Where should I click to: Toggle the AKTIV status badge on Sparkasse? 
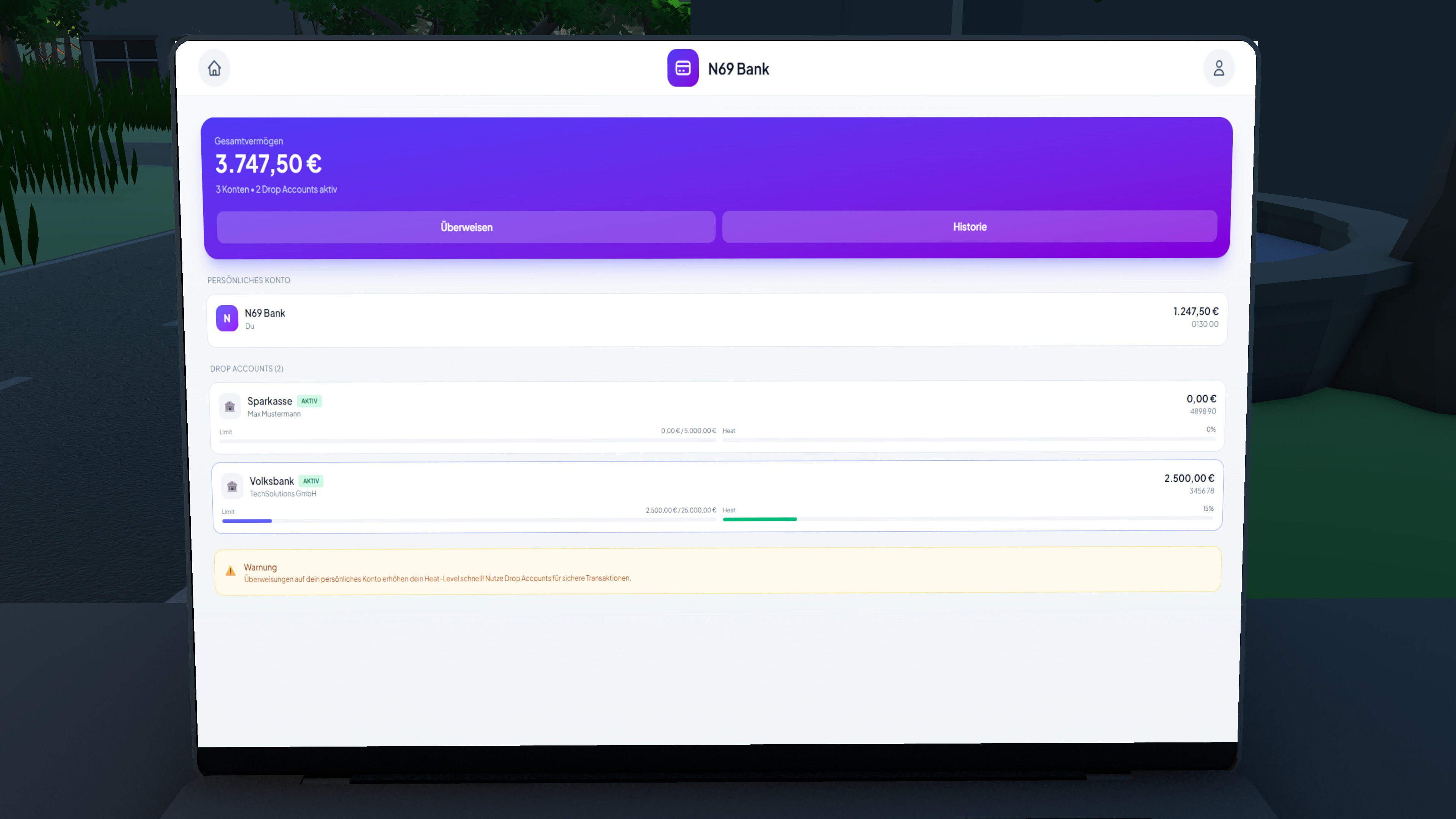[309, 401]
